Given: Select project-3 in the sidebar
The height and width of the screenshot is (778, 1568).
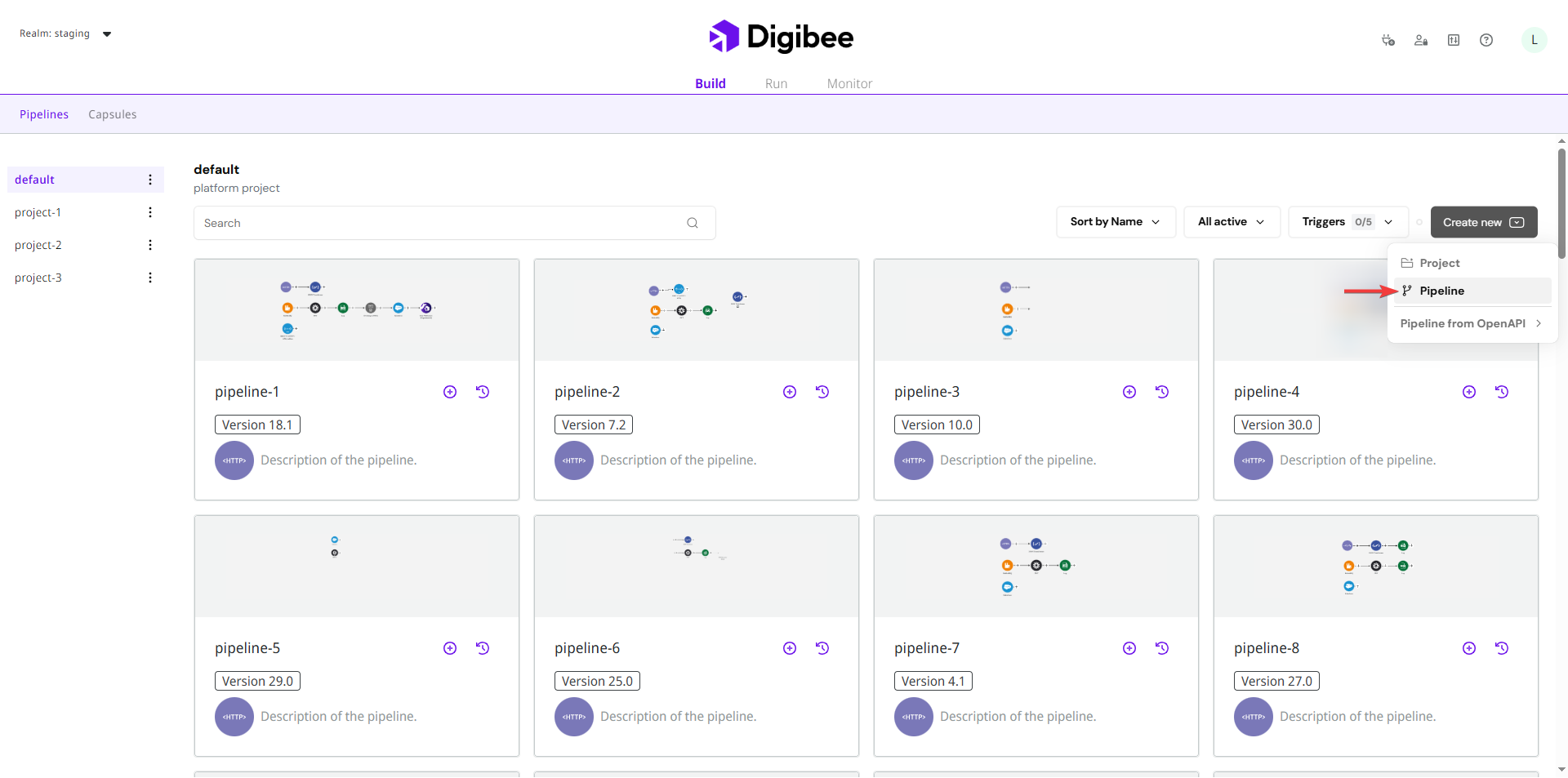Looking at the screenshot, I should tap(38, 278).
